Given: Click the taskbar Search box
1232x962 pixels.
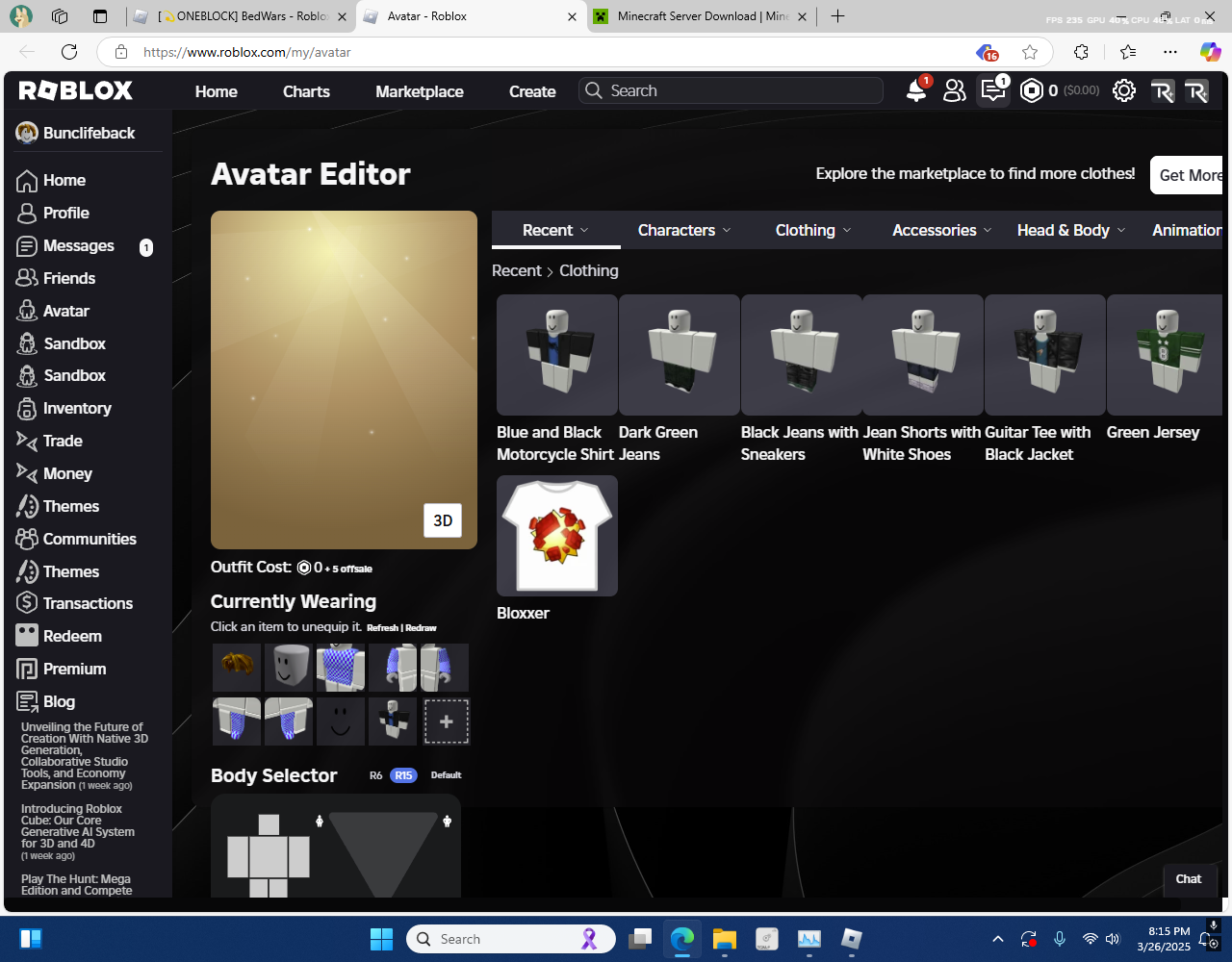Looking at the screenshot, I should pos(511,939).
